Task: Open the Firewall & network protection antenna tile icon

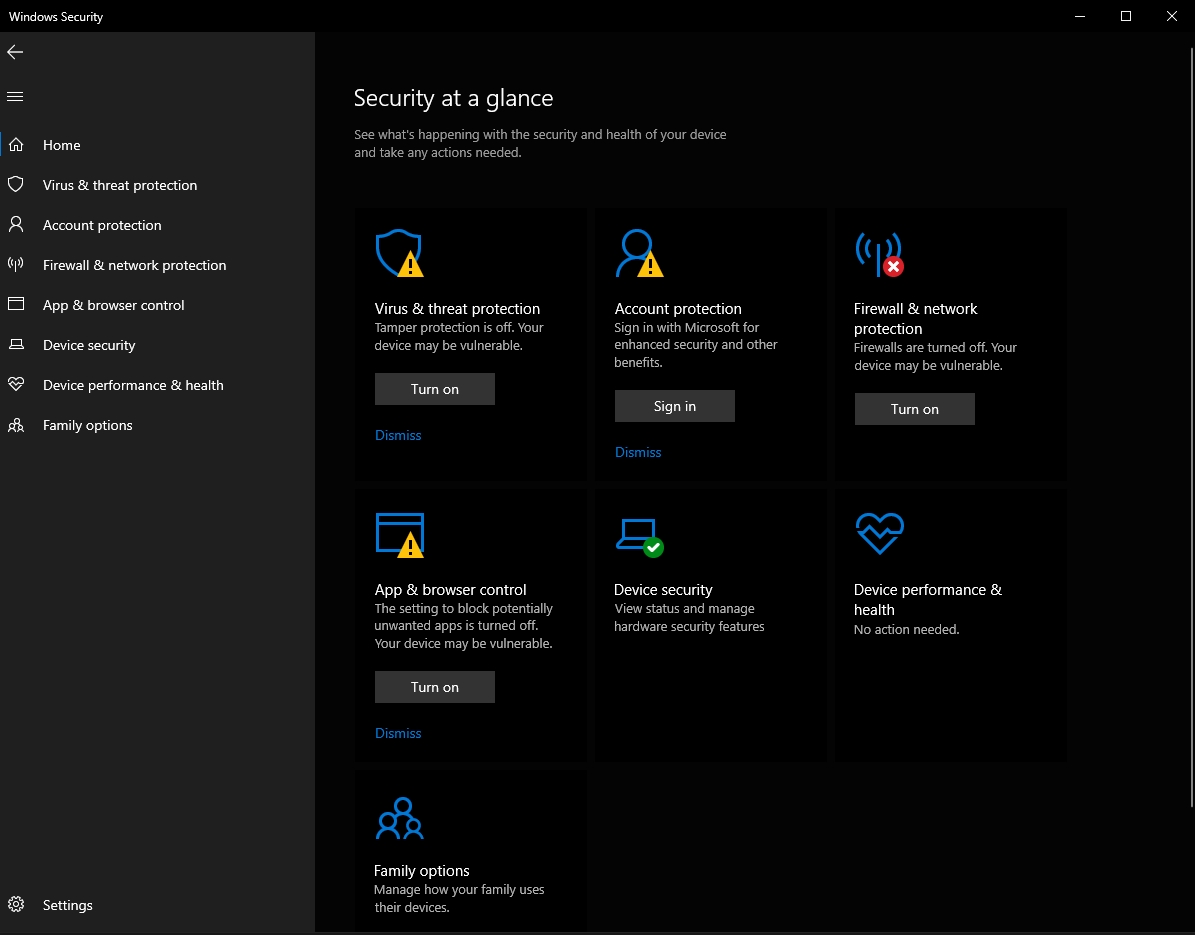Action: [878, 253]
